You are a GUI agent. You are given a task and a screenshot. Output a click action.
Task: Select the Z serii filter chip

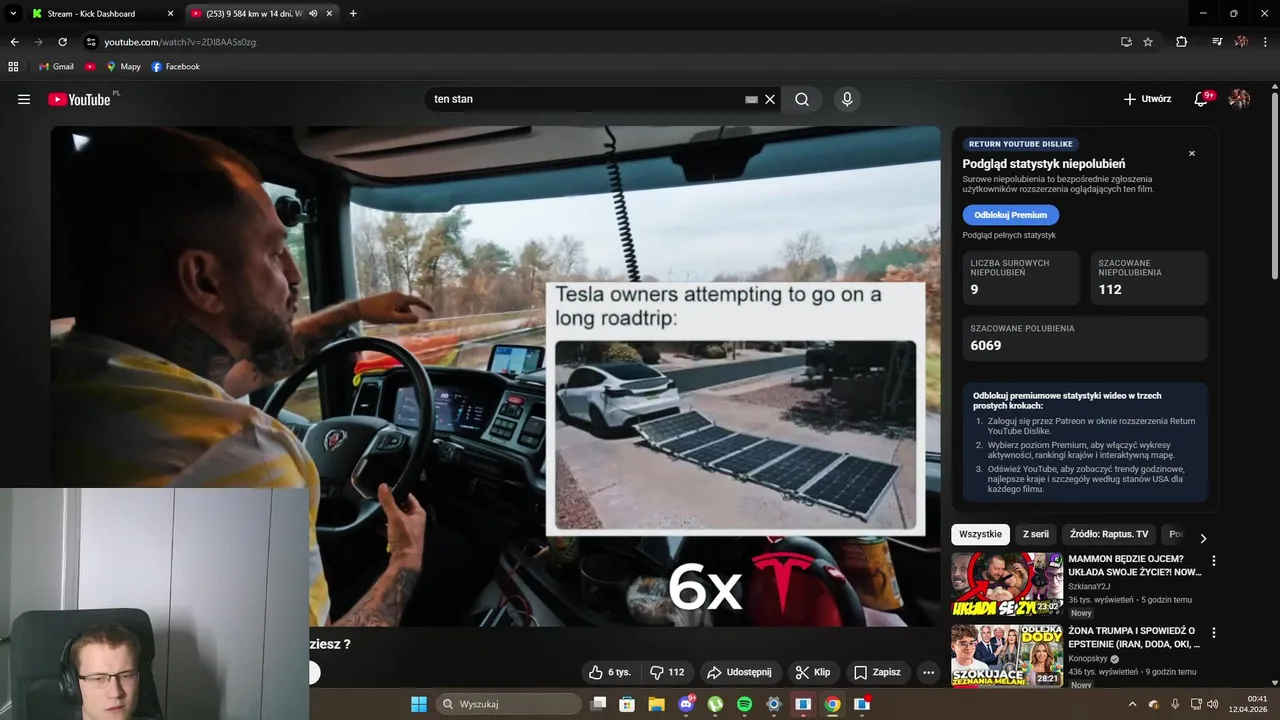pyautogui.click(x=1035, y=534)
